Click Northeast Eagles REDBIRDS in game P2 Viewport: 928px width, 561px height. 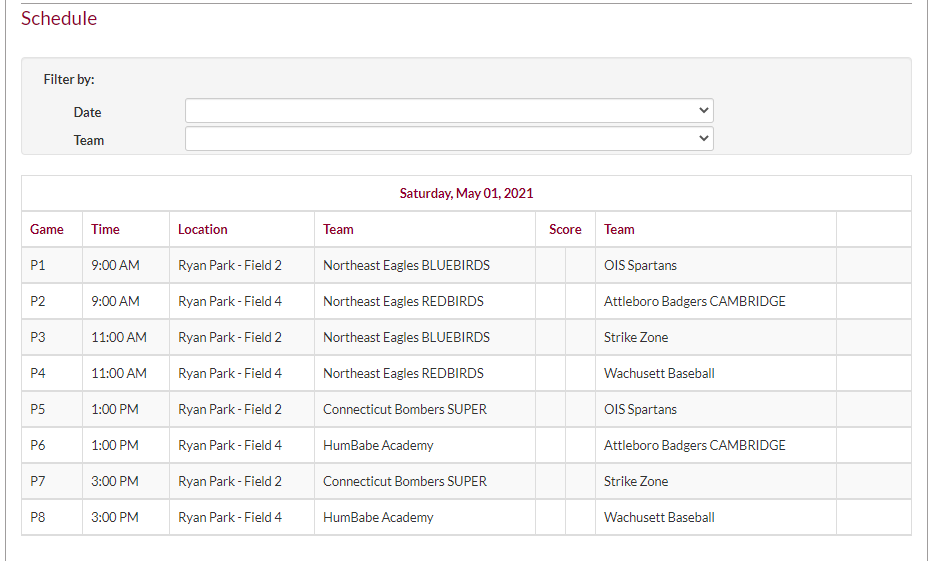pyautogui.click(x=403, y=301)
